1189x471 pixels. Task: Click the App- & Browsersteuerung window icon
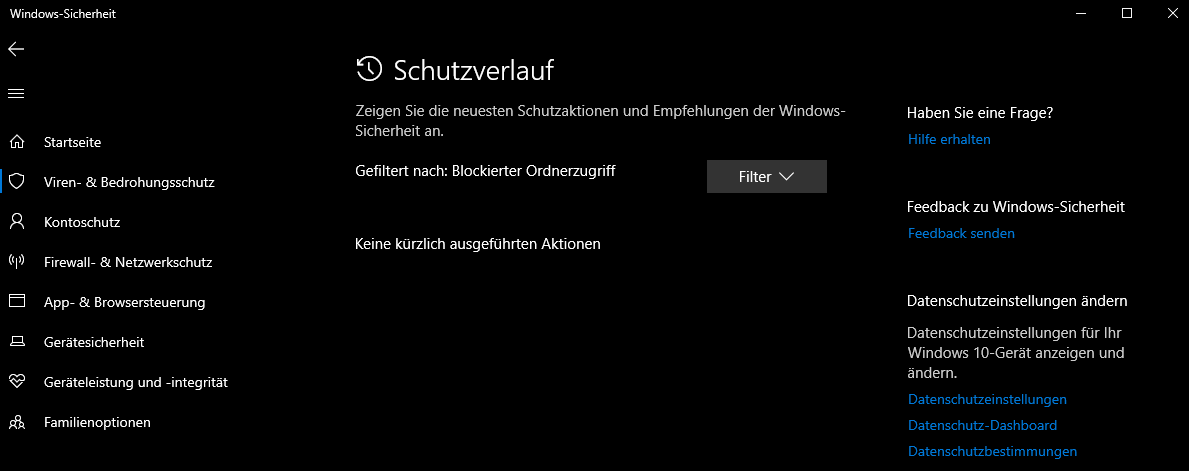17,302
